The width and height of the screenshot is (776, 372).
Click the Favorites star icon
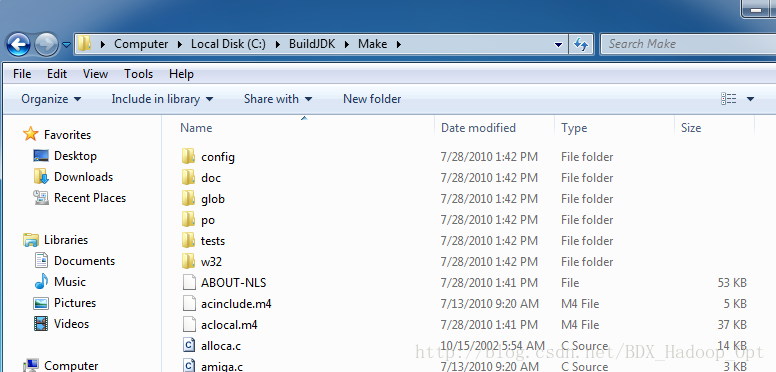point(31,134)
